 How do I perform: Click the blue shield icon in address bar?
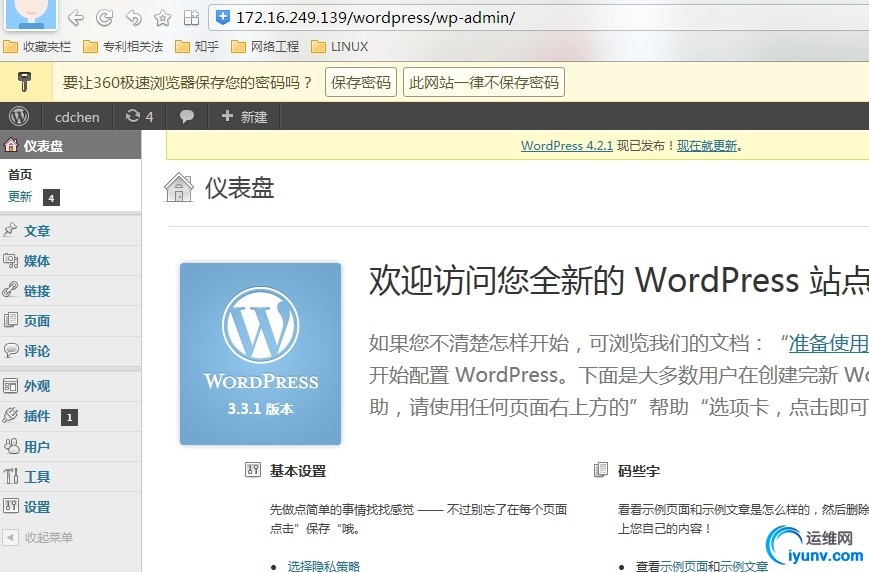tap(222, 18)
